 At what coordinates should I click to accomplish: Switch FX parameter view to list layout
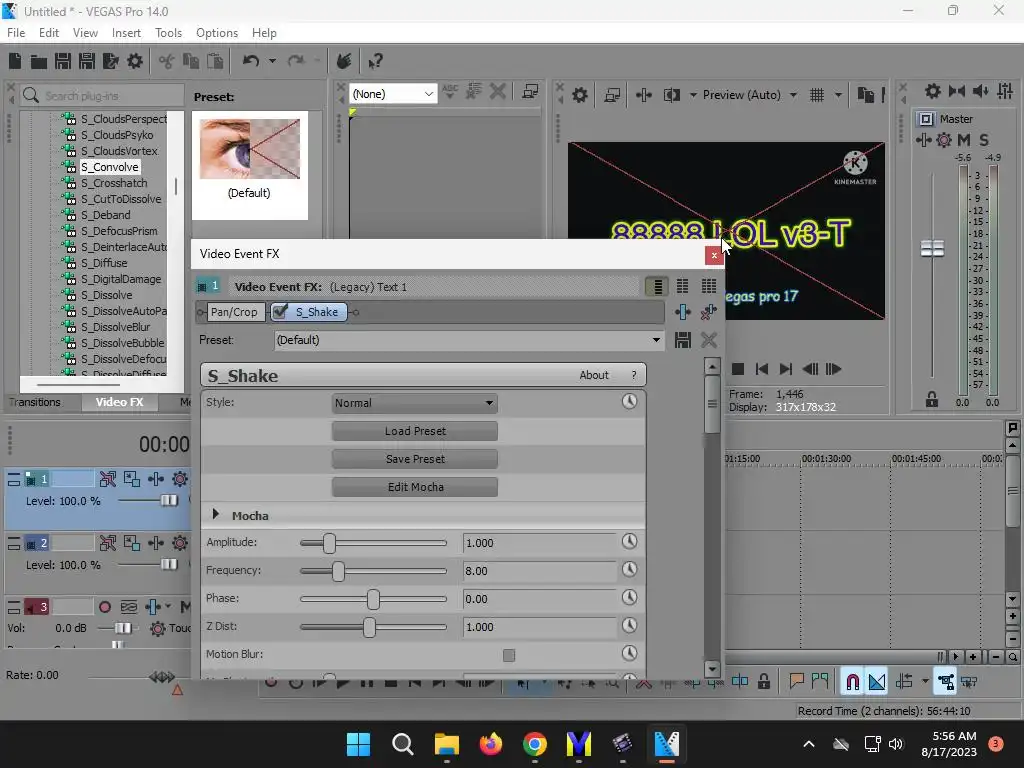tap(657, 287)
